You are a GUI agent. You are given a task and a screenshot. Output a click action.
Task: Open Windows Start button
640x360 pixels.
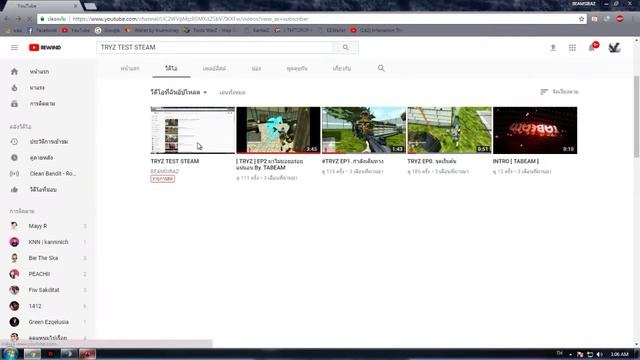10,353
